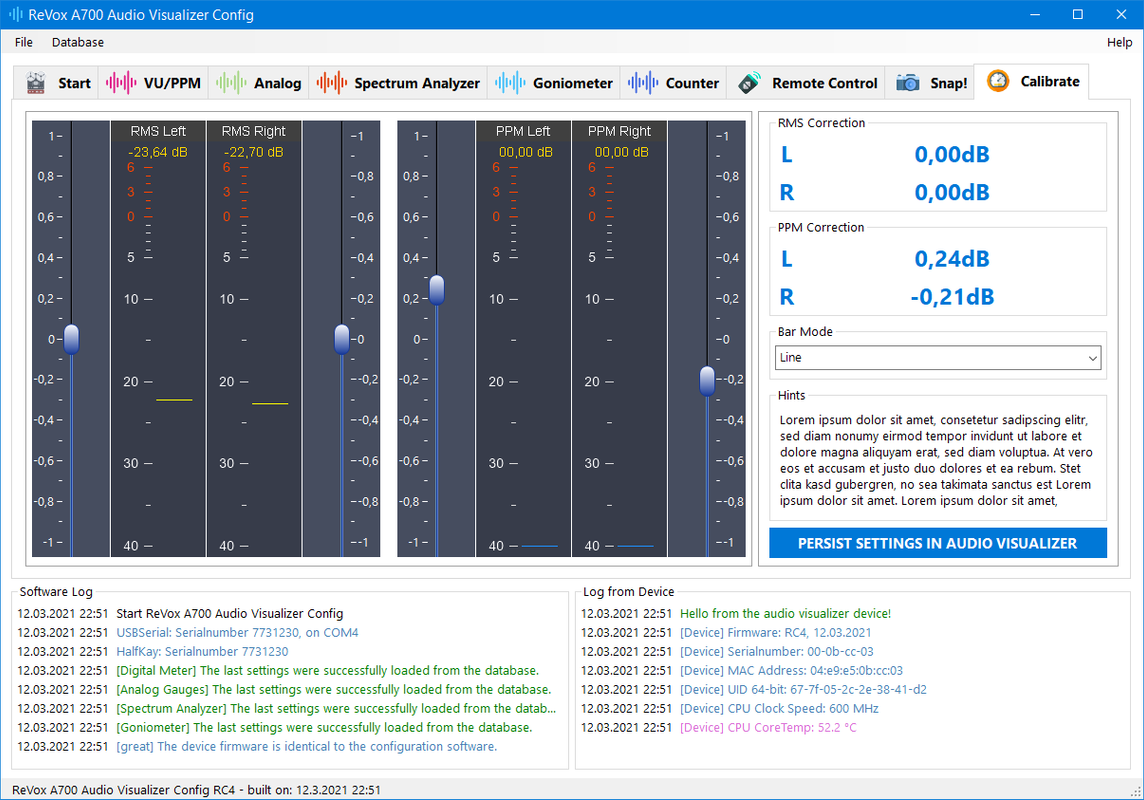Click the RMS Correction R 0,00dB value
Image resolution: width=1144 pixels, height=800 pixels.
click(x=951, y=193)
